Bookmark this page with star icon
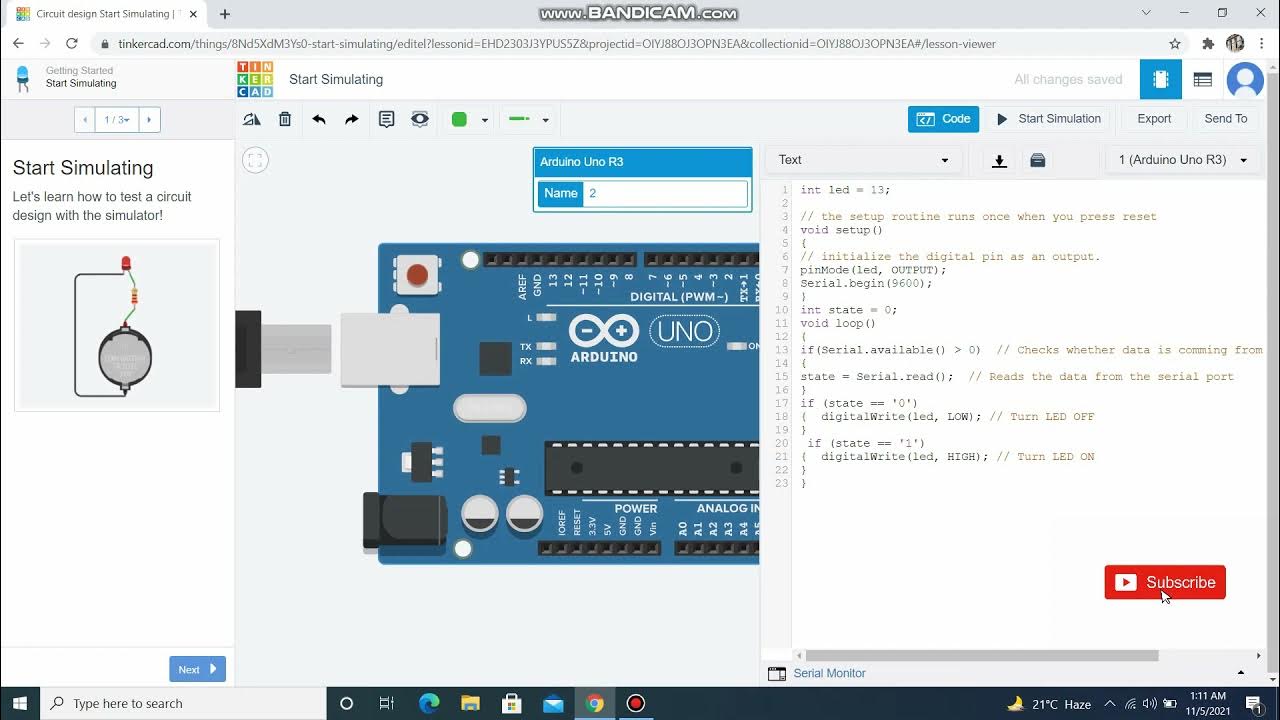Viewport: 1280px width, 720px height. coord(1175,44)
